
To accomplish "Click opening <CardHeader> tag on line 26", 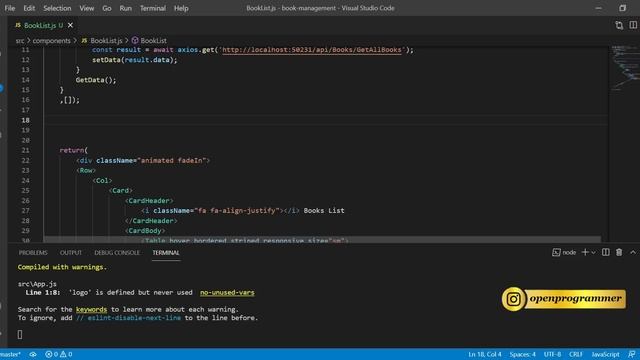I will [x=149, y=201].
